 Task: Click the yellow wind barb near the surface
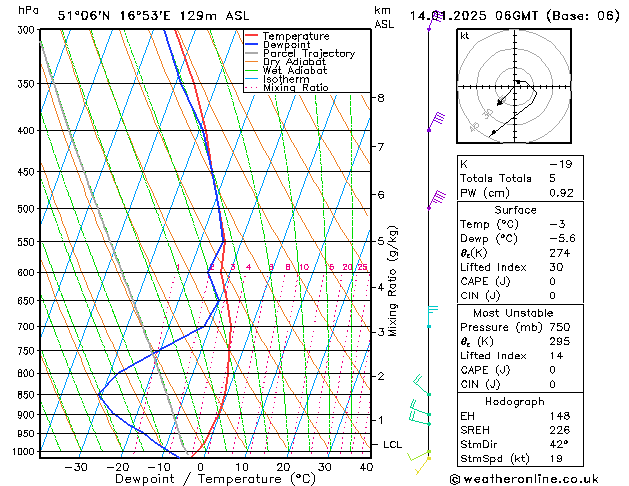422,466
